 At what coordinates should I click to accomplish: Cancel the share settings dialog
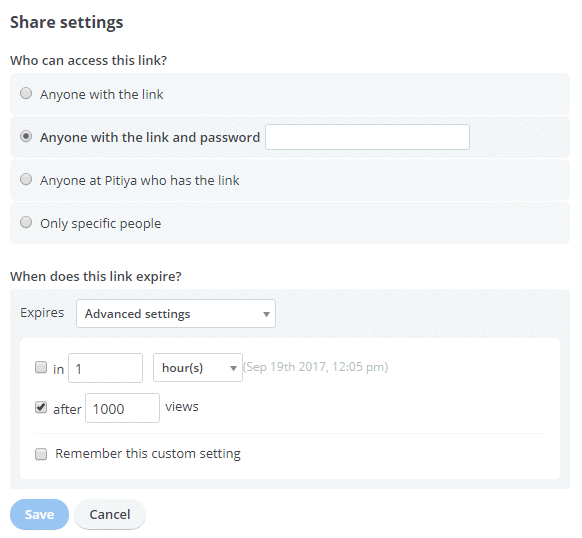coord(110,515)
